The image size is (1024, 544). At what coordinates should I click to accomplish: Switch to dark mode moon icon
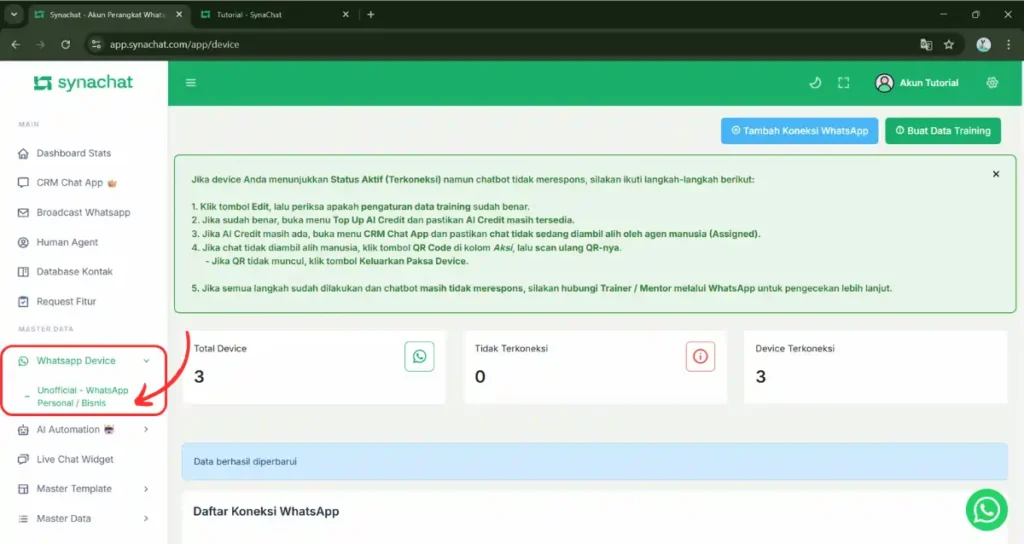point(815,83)
